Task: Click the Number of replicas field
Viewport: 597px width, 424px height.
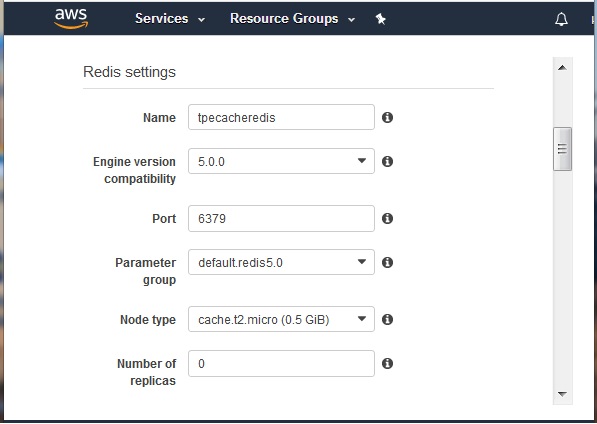Action: [281, 363]
